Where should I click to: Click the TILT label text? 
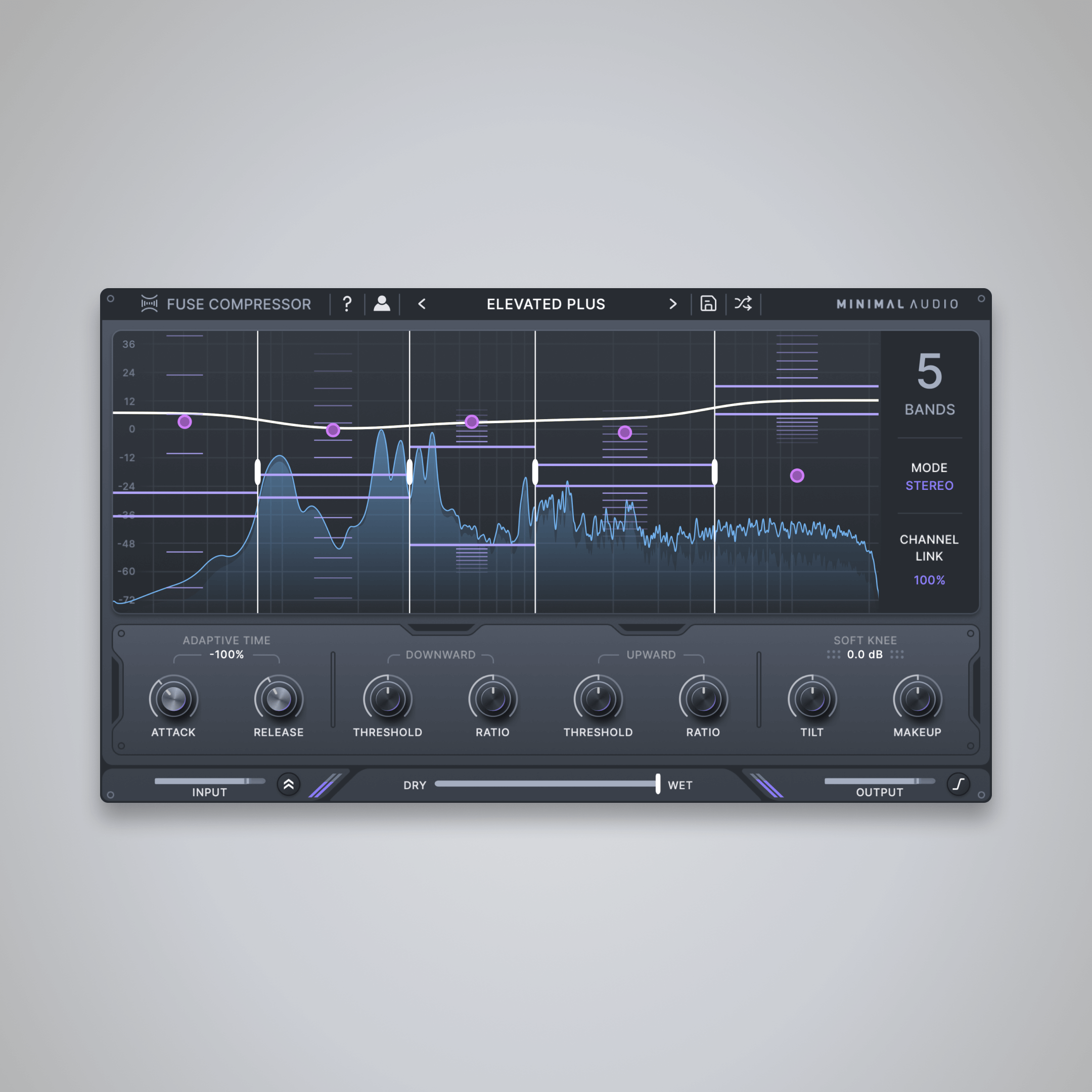[812, 732]
